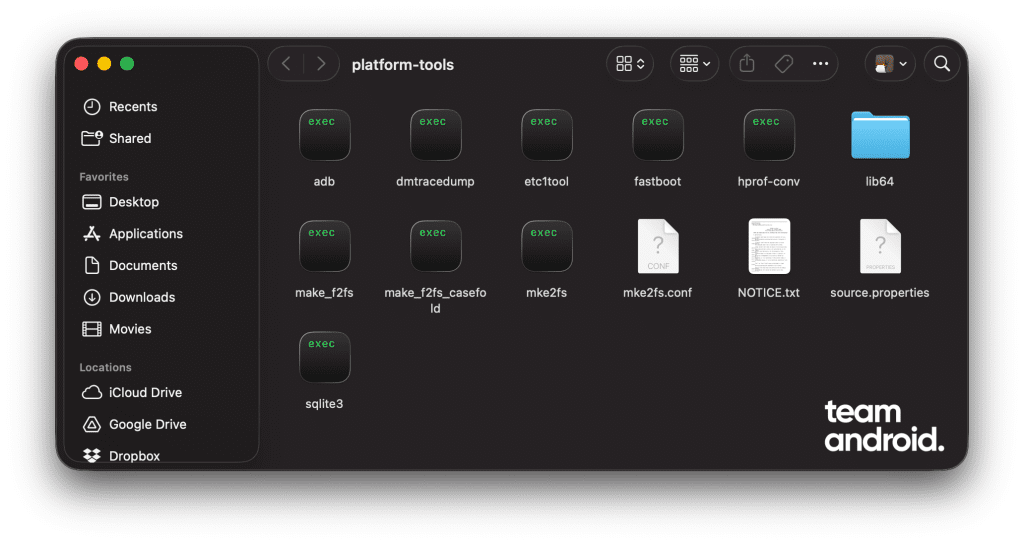1024x544 pixels.
Task: Click the NOTICE.txt file name label
Action: point(769,293)
